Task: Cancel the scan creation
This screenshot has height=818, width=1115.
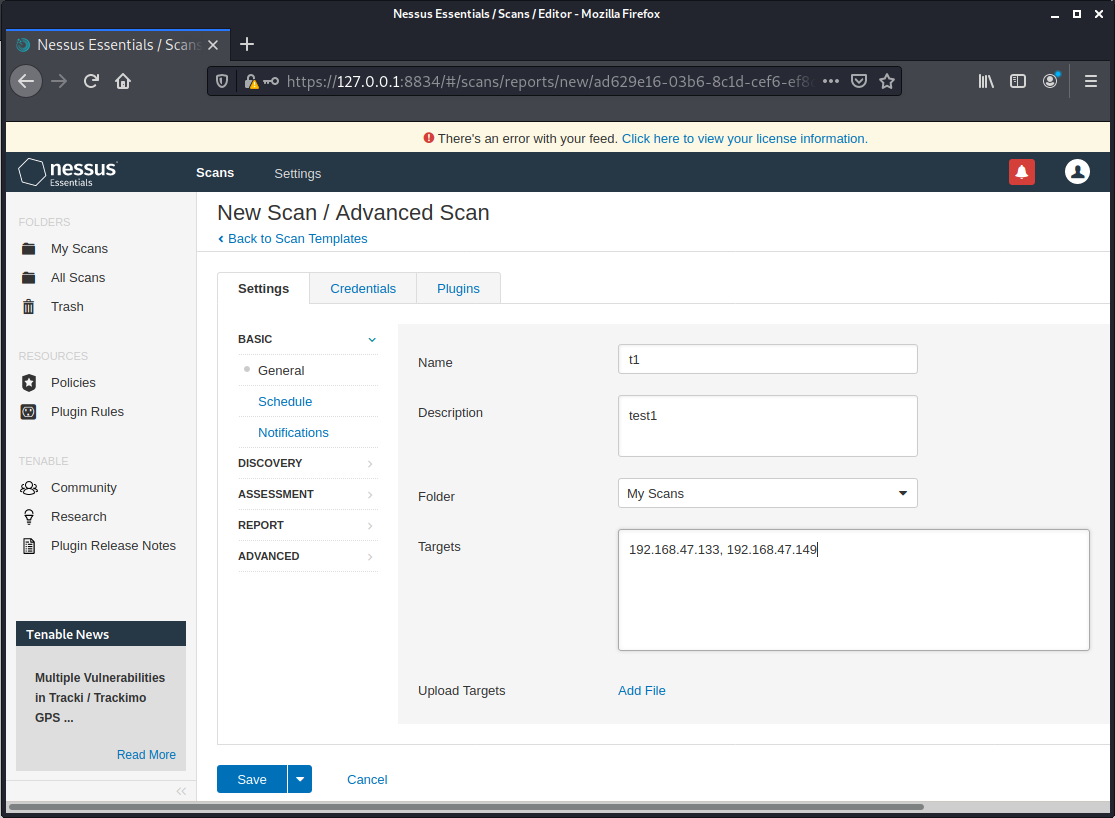Action: 367,780
